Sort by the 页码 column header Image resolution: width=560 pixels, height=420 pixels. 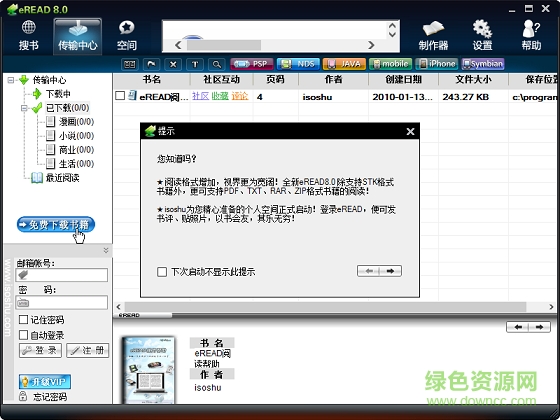click(275, 80)
